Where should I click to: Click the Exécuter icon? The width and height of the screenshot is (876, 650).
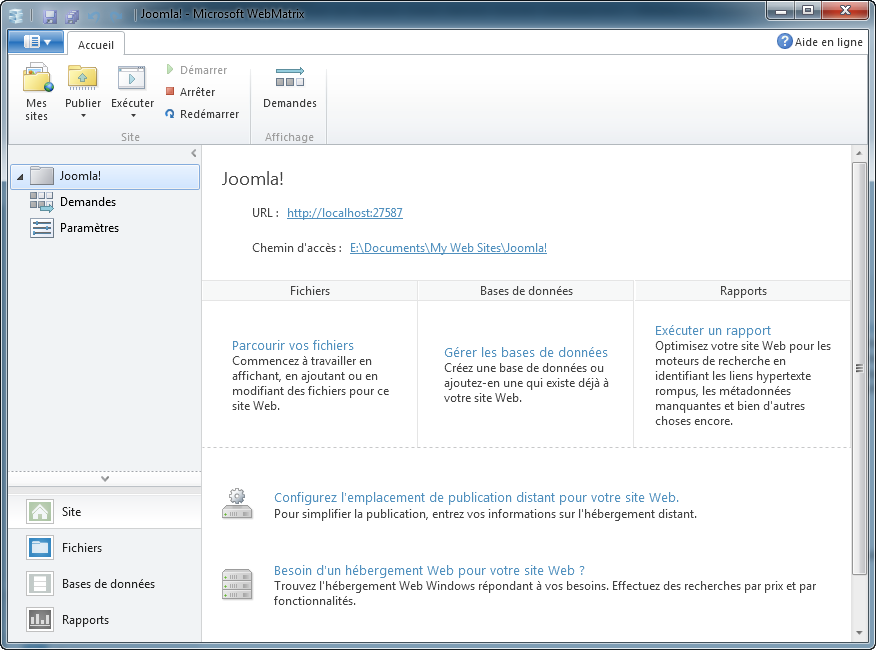click(132, 80)
